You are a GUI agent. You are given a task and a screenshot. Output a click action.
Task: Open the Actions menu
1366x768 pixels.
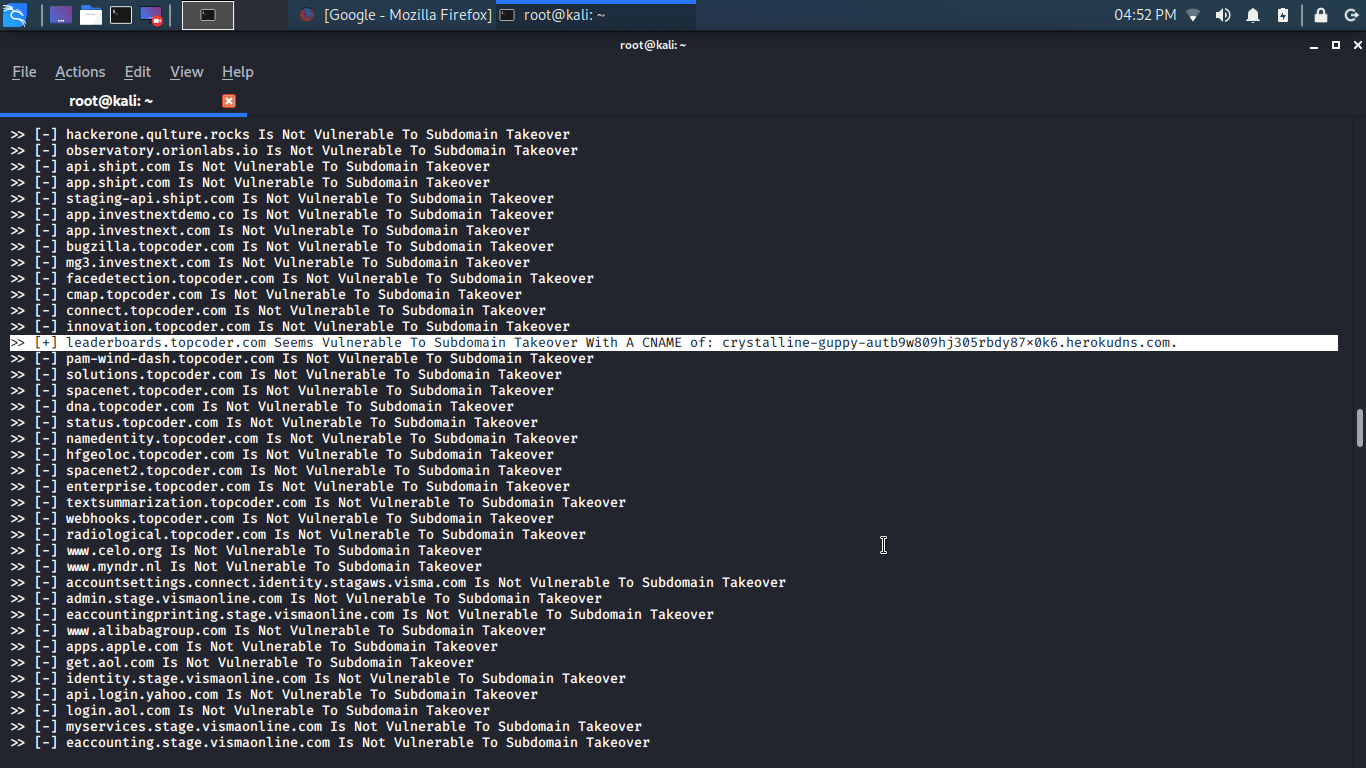(80, 72)
